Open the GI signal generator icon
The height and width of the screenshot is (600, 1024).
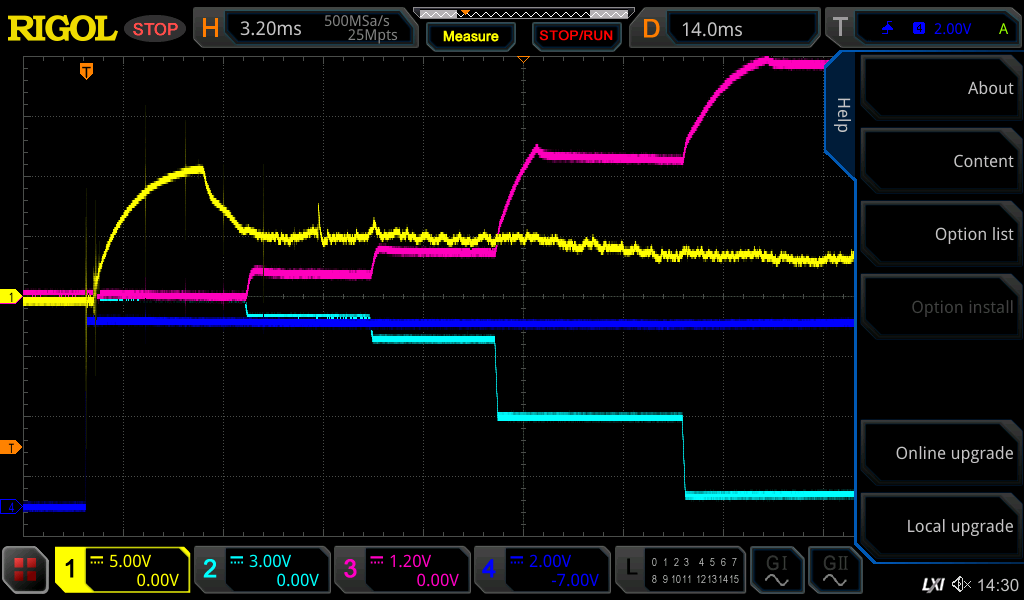[x=776, y=570]
